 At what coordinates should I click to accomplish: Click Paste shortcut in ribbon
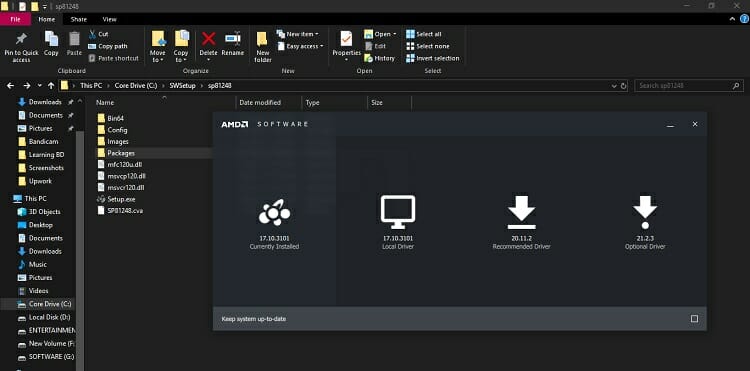(113, 58)
